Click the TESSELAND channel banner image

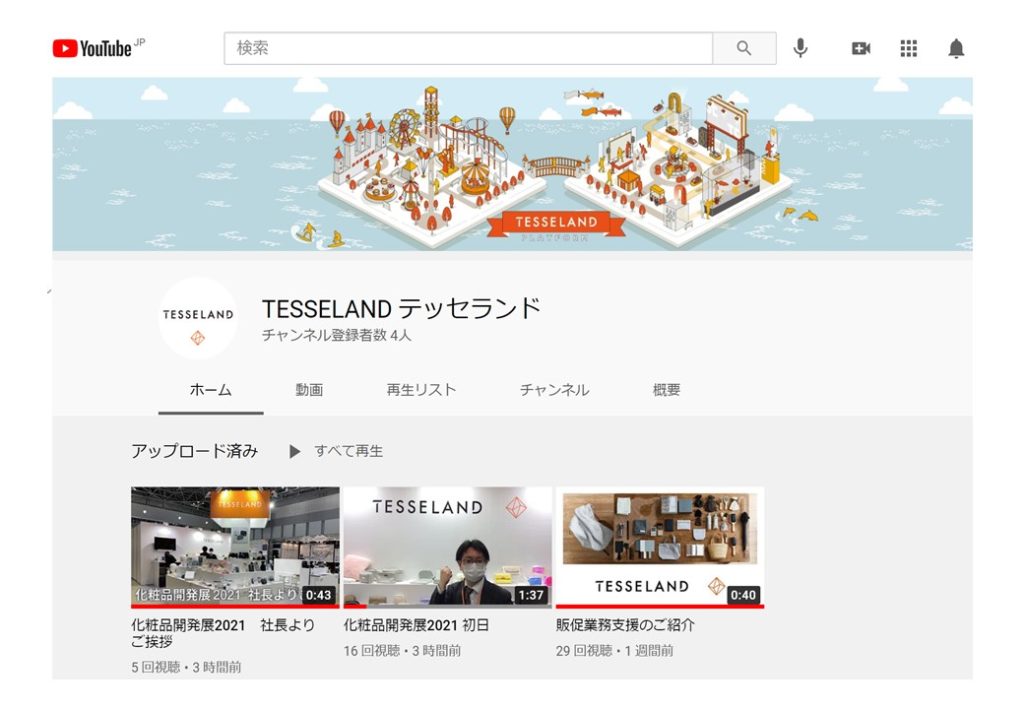pos(512,164)
